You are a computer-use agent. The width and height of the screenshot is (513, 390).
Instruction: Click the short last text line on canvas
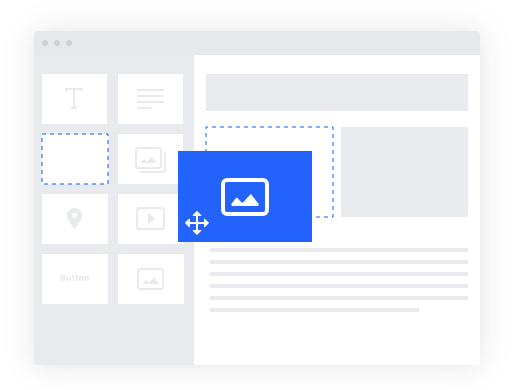click(x=314, y=310)
